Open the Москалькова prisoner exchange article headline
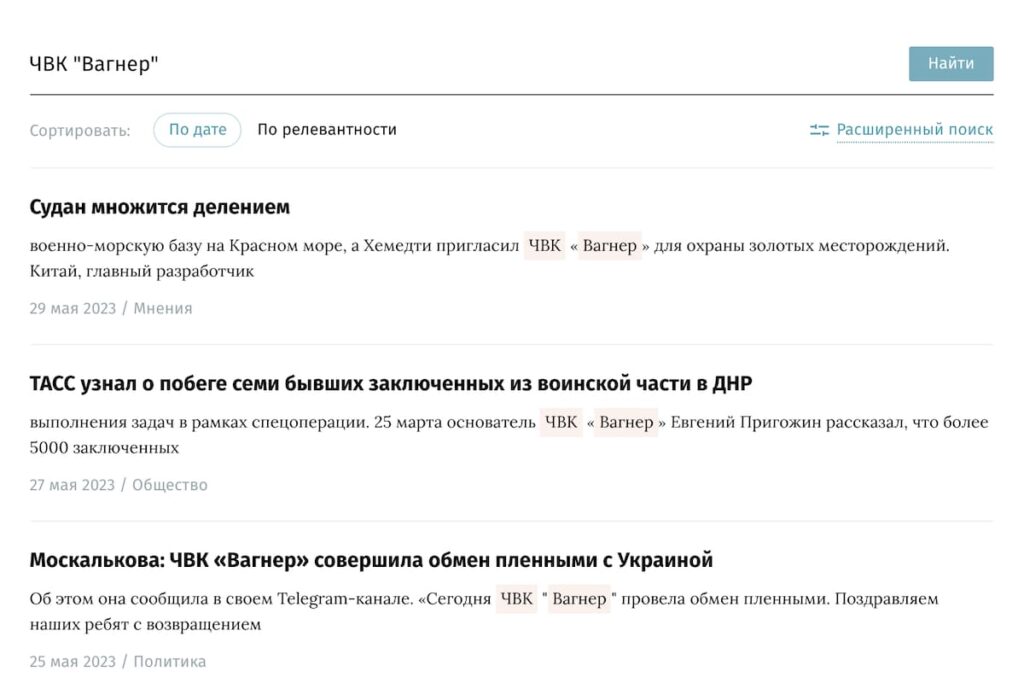This screenshot has width=1024, height=689. [x=371, y=560]
